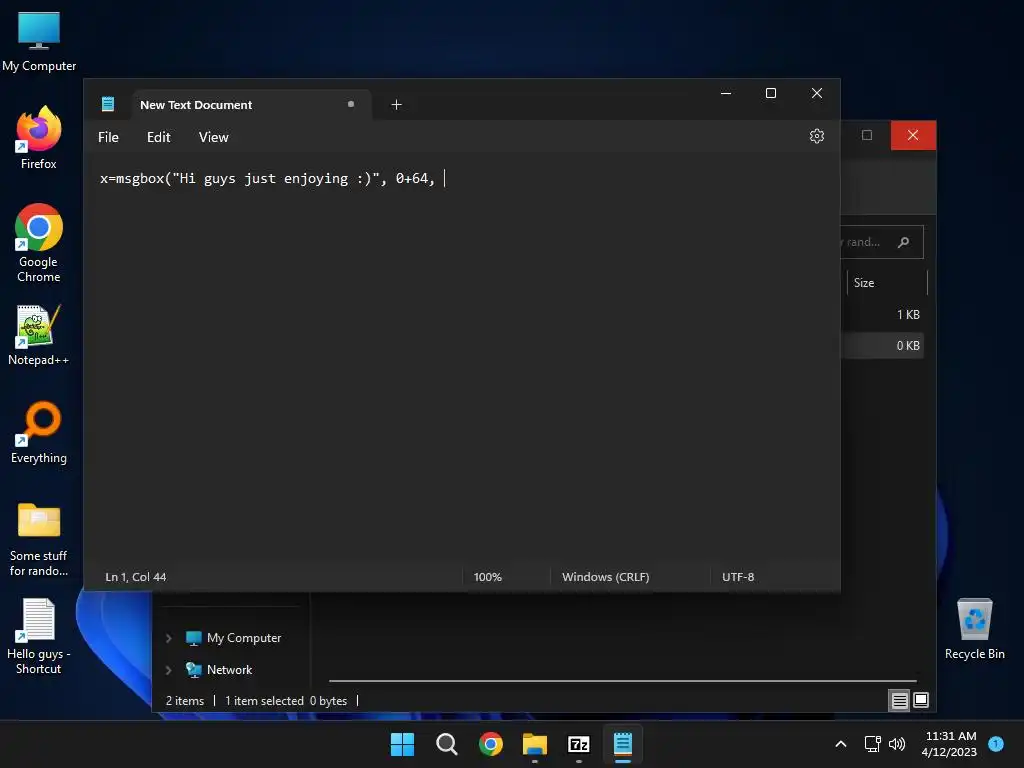Viewport: 1024px width, 768px height.
Task: Open the Notepad settings gear
Action: 816,136
